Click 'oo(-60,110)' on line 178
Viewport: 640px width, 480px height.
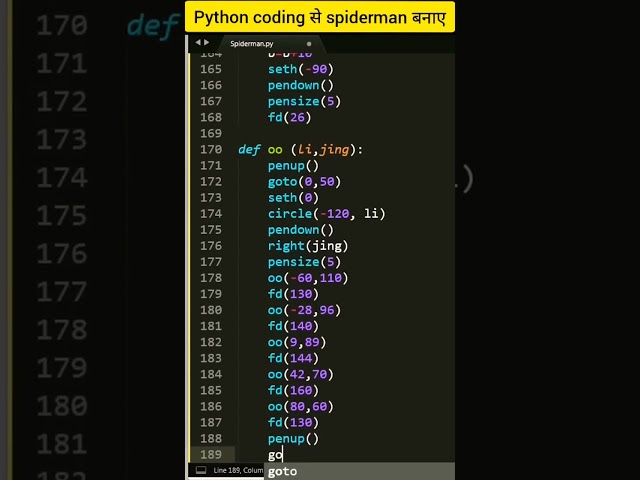(308, 278)
